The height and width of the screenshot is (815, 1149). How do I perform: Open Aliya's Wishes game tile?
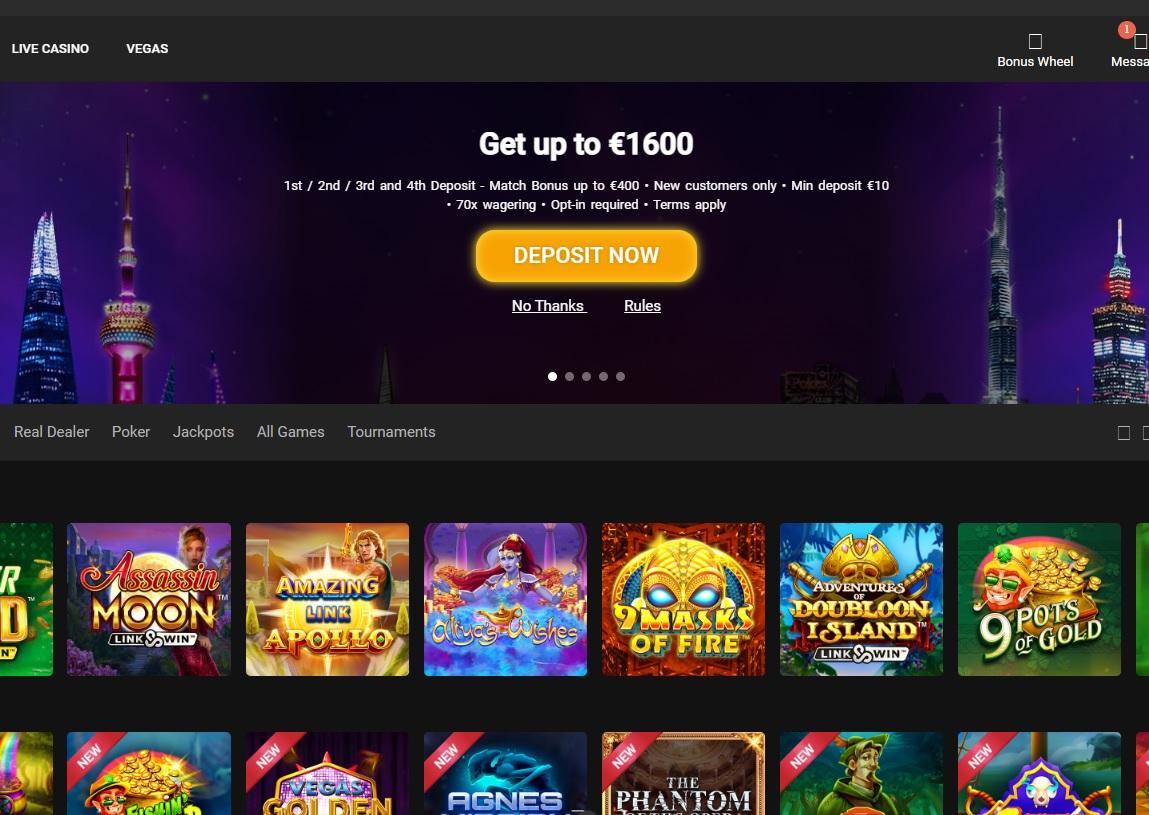(x=506, y=599)
